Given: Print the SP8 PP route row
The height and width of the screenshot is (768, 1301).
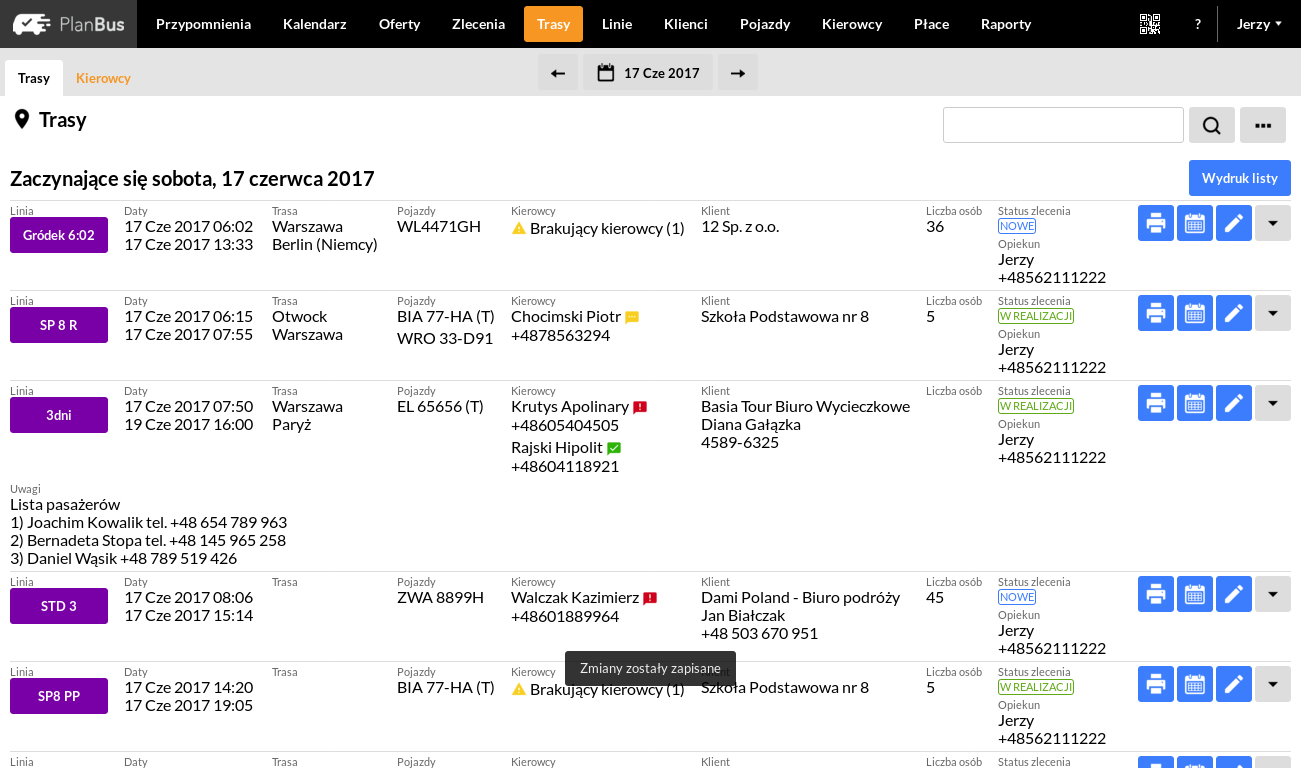Looking at the screenshot, I should [x=1156, y=684].
